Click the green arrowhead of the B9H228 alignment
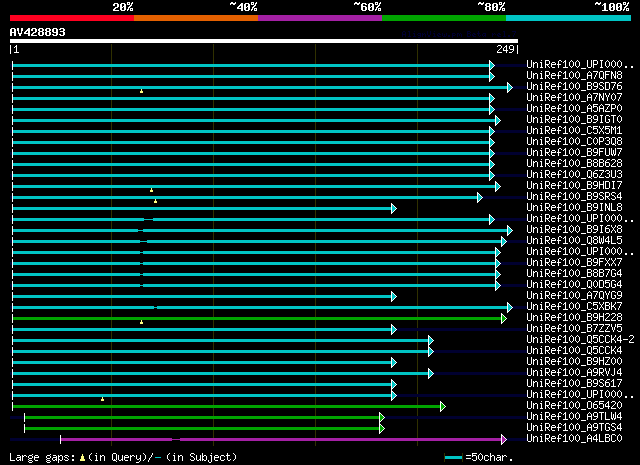Image resolution: width=640 pixels, height=465 pixels. [x=504, y=318]
